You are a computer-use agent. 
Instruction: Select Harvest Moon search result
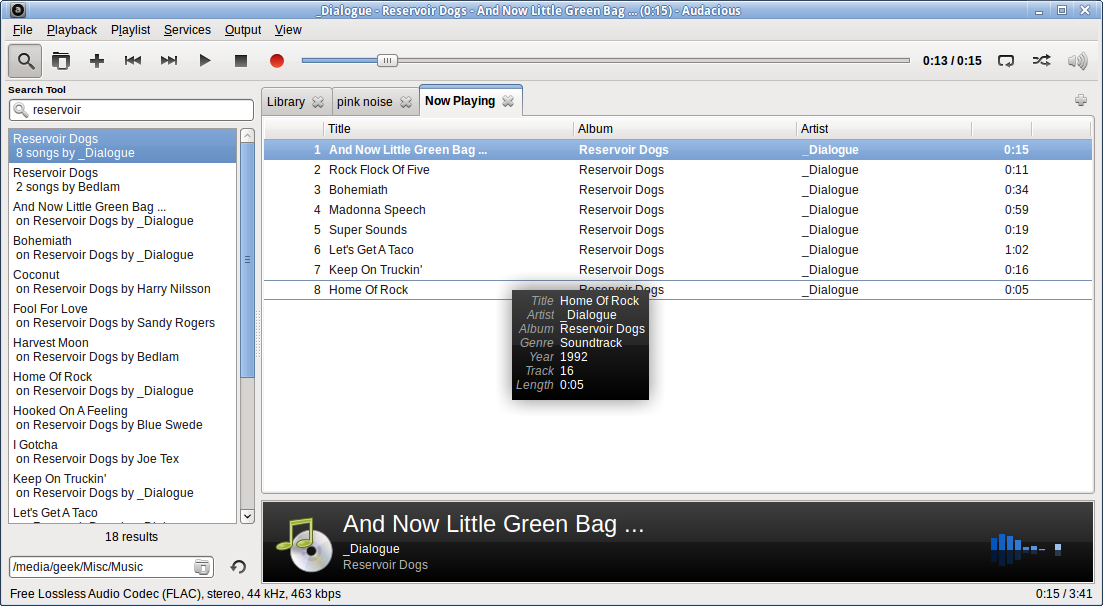pyautogui.click(x=123, y=350)
